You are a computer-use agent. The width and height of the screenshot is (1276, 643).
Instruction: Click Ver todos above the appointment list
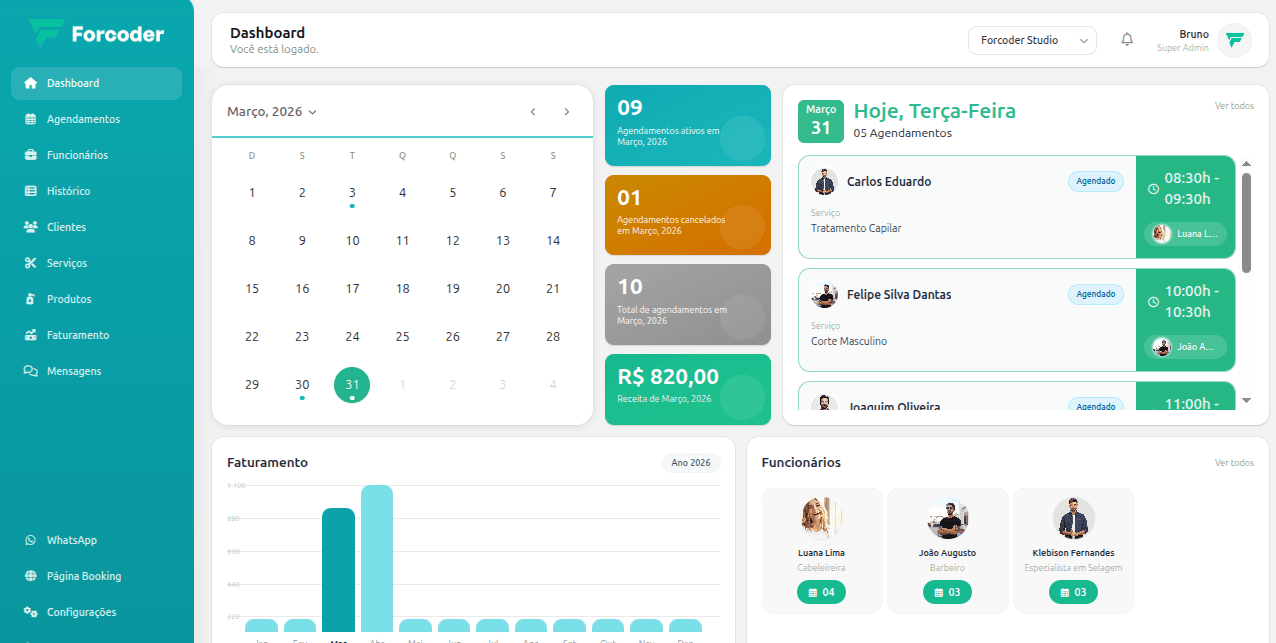1234,105
